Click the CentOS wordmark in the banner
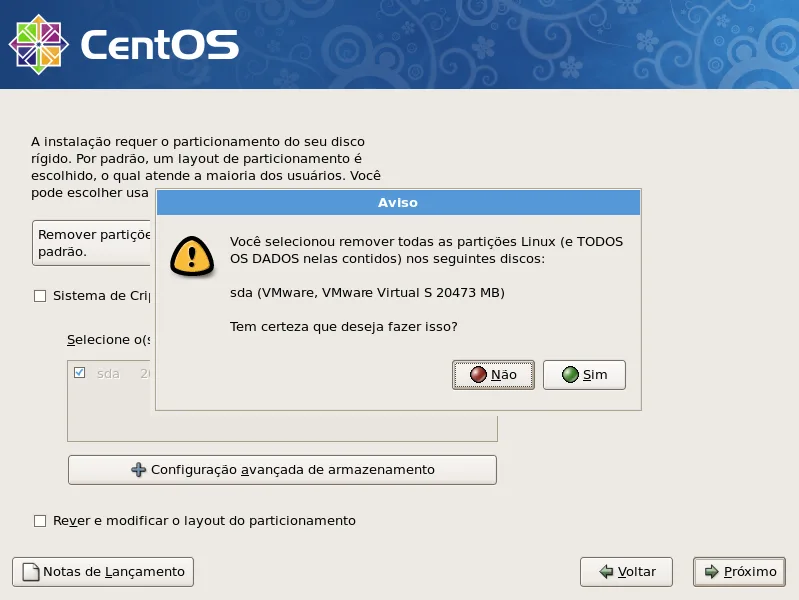 159,44
